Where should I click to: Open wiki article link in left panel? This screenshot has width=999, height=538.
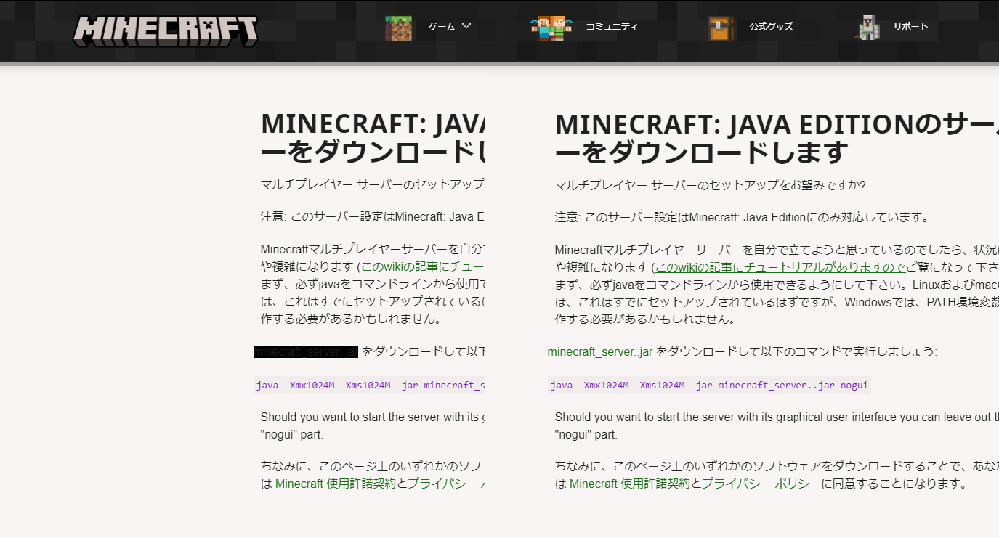point(422,267)
